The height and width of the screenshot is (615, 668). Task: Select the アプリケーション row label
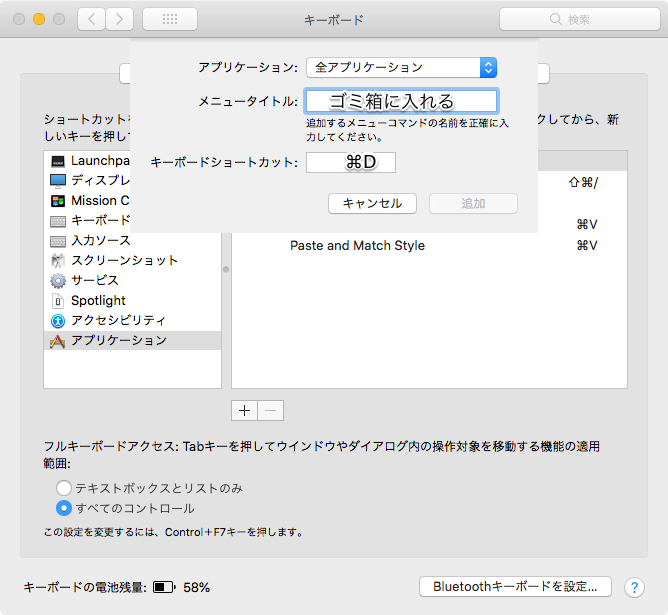tap(119, 340)
